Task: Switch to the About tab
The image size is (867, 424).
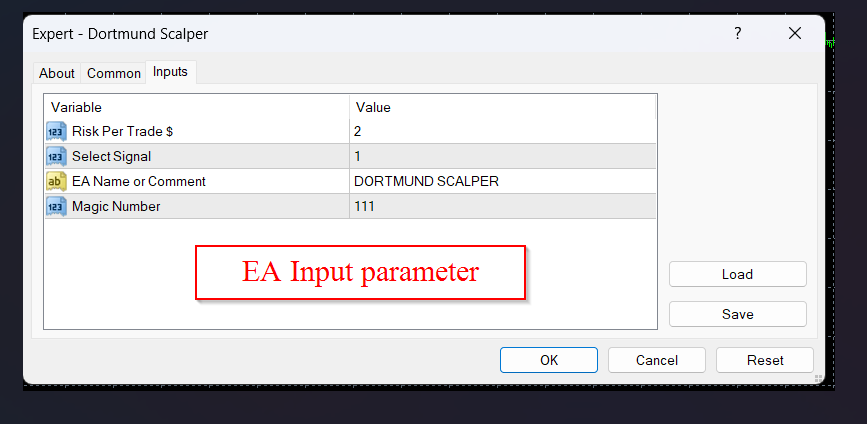Action: [x=57, y=73]
